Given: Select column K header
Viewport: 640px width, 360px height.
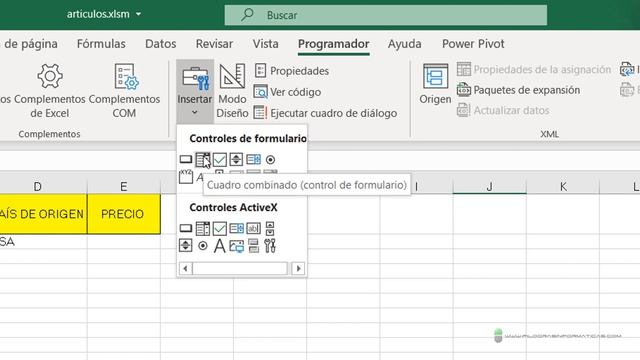Looking at the screenshot, I should point(563,187).
